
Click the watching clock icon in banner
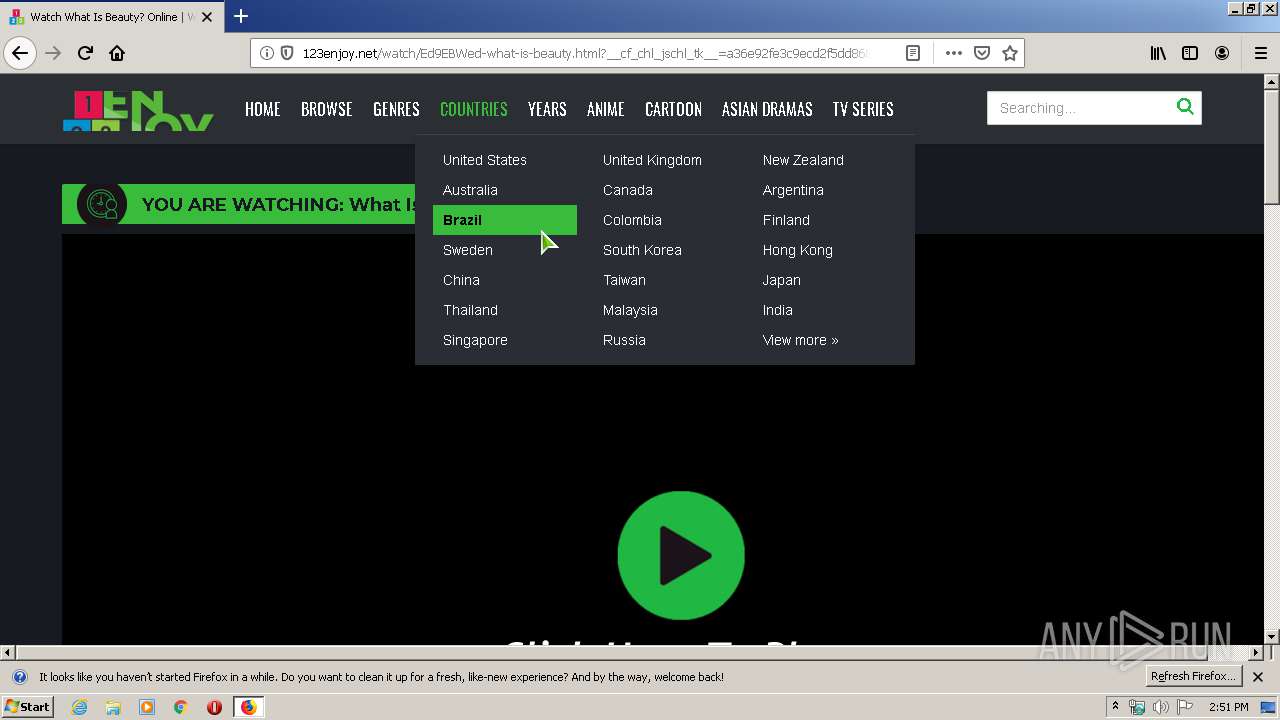click(x=102, y=204)
